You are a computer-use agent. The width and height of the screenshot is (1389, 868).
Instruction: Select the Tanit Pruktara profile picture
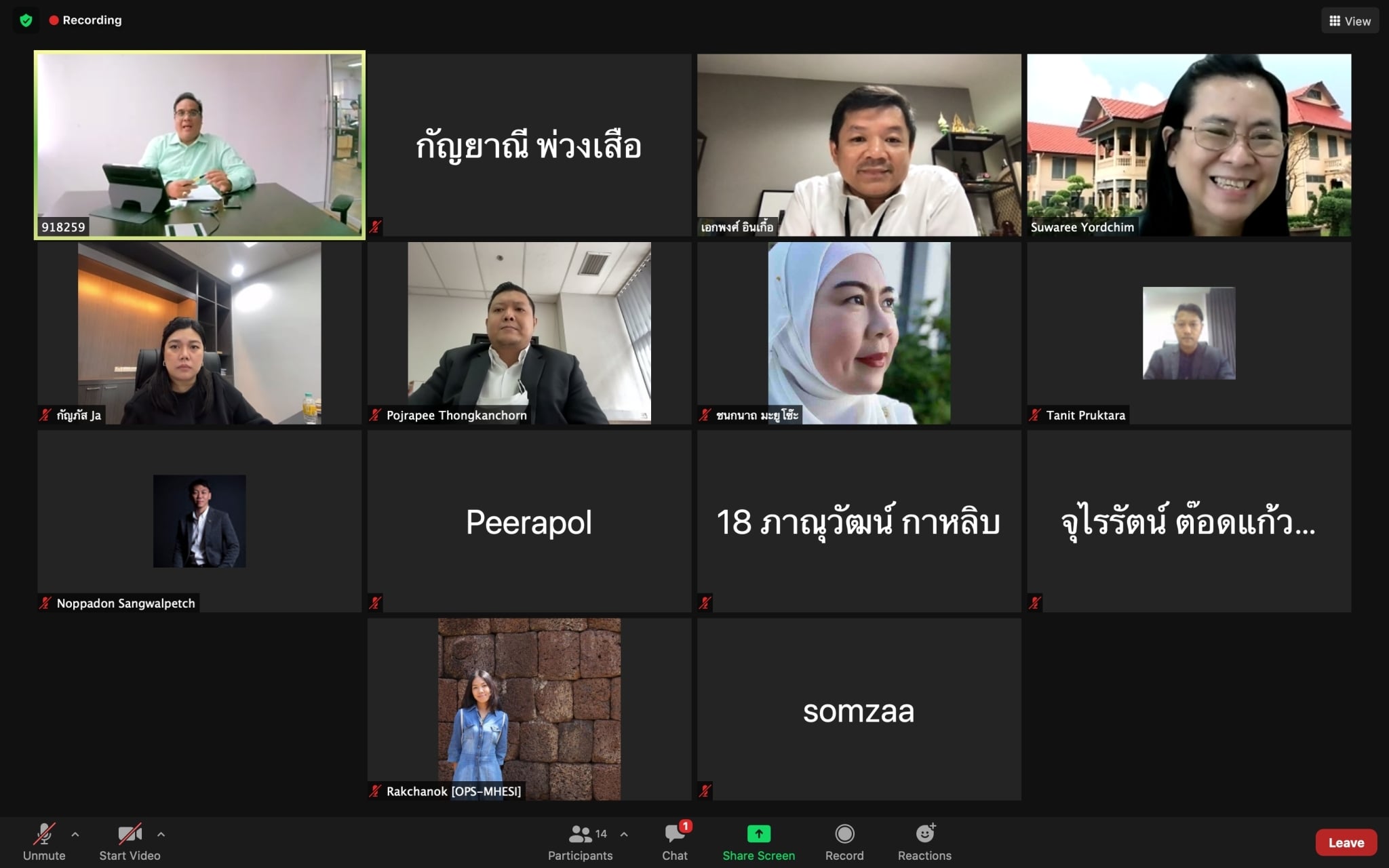1188,333
